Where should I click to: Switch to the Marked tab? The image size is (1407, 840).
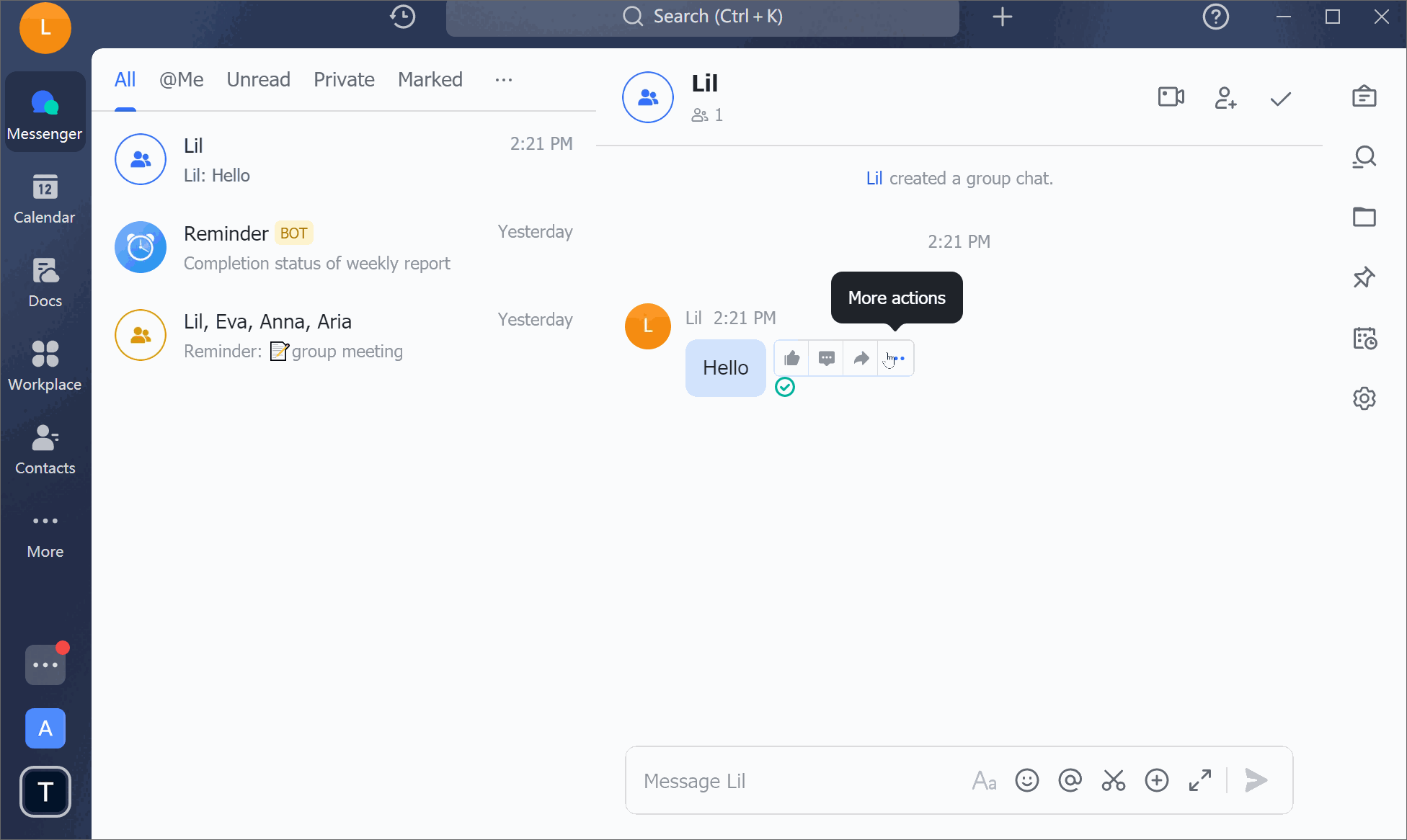[430, 80]
